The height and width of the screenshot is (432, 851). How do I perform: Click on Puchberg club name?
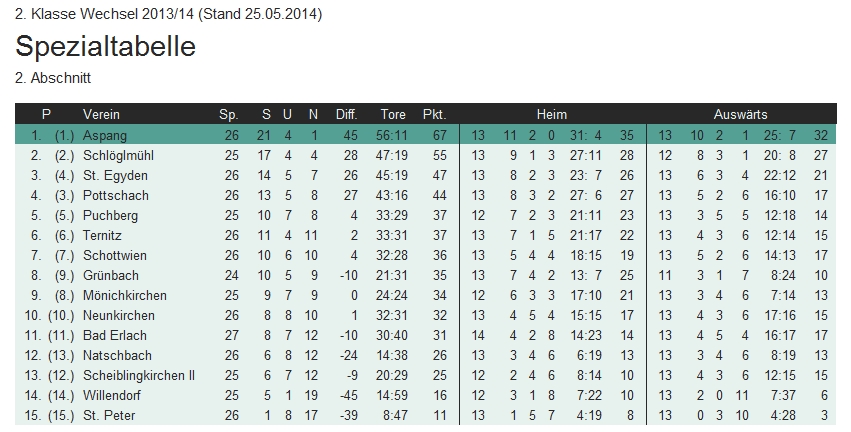coord(110,215)
